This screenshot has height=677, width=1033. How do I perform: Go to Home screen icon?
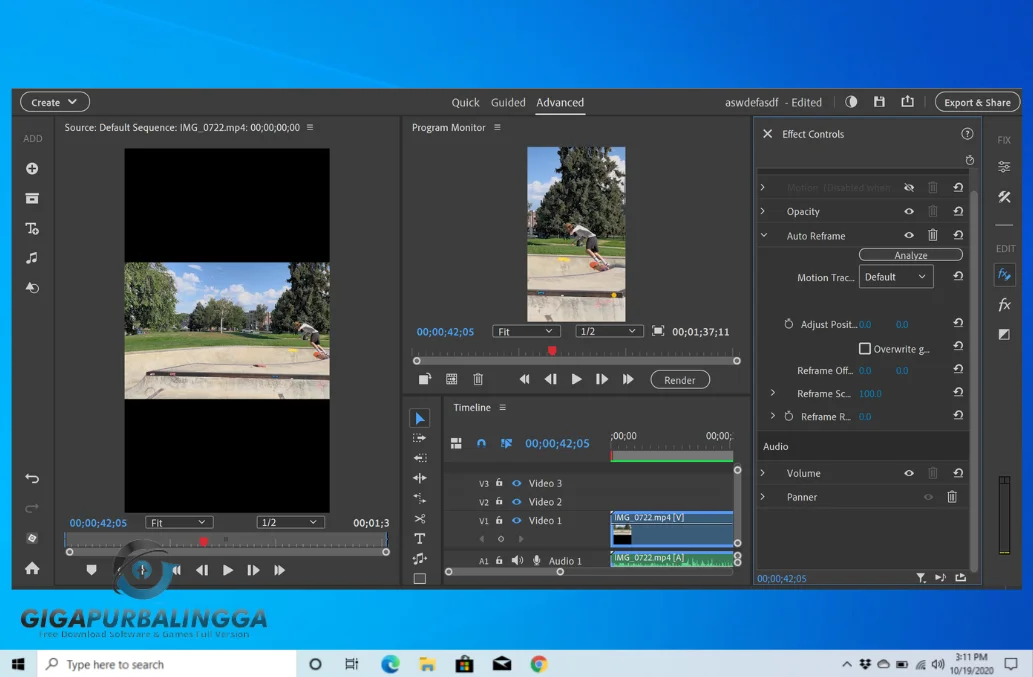pos(32,568)
